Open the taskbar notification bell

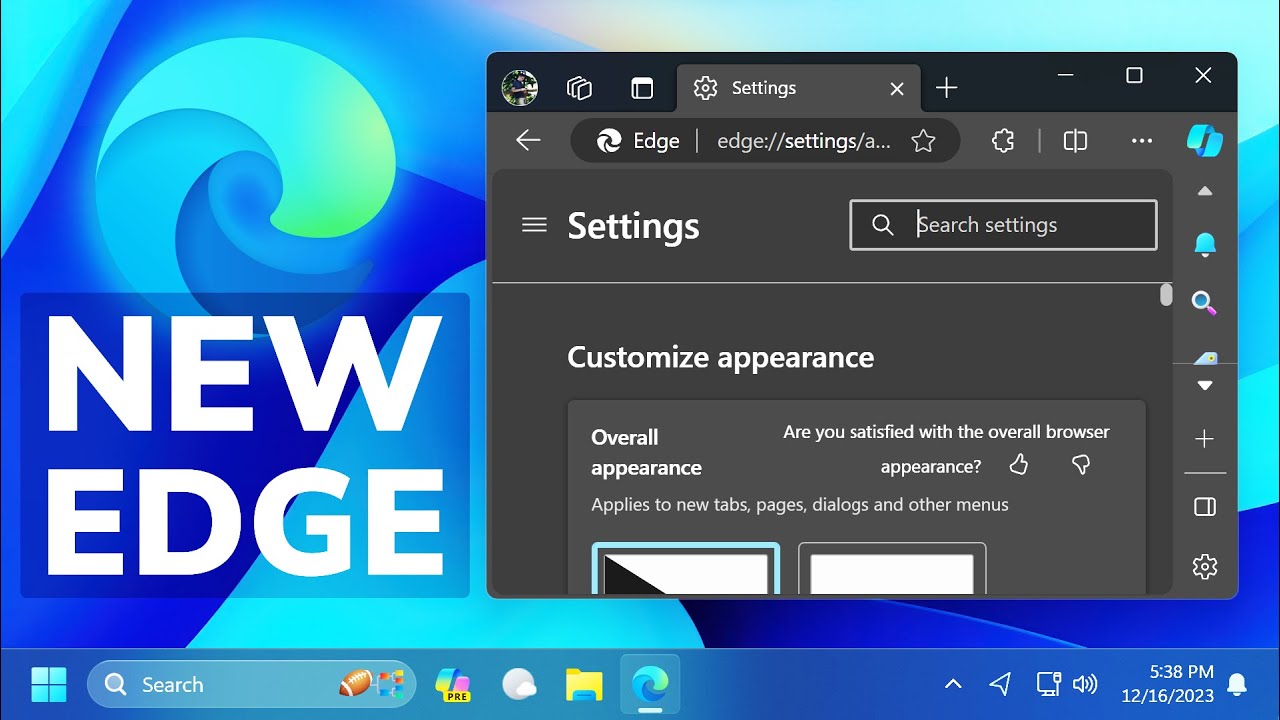pyautogui.click(x=1237, y=685)
